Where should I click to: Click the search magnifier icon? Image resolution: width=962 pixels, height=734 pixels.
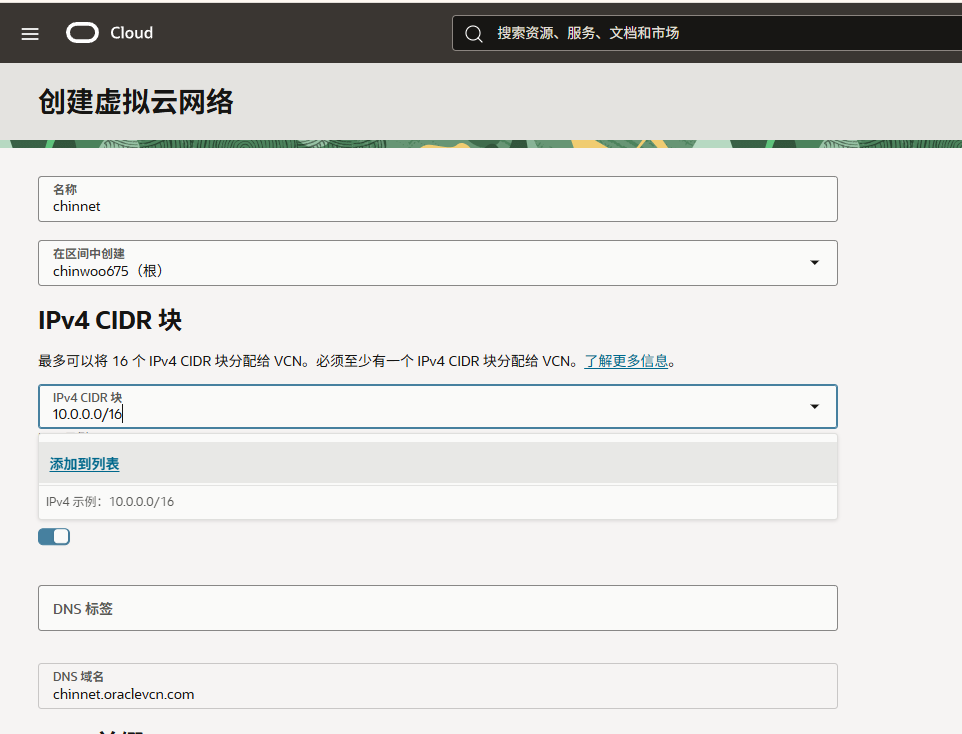(474, 33)
